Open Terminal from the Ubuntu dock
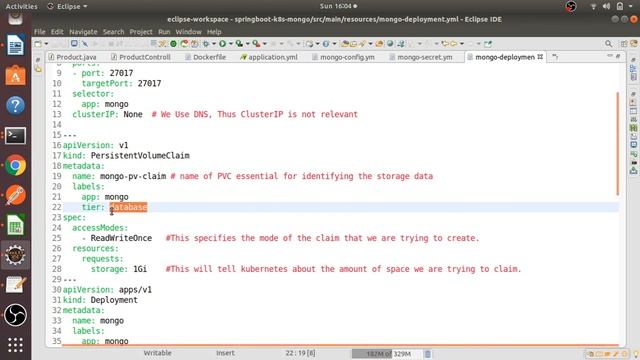The image size is (640, 360). point(16,136)
